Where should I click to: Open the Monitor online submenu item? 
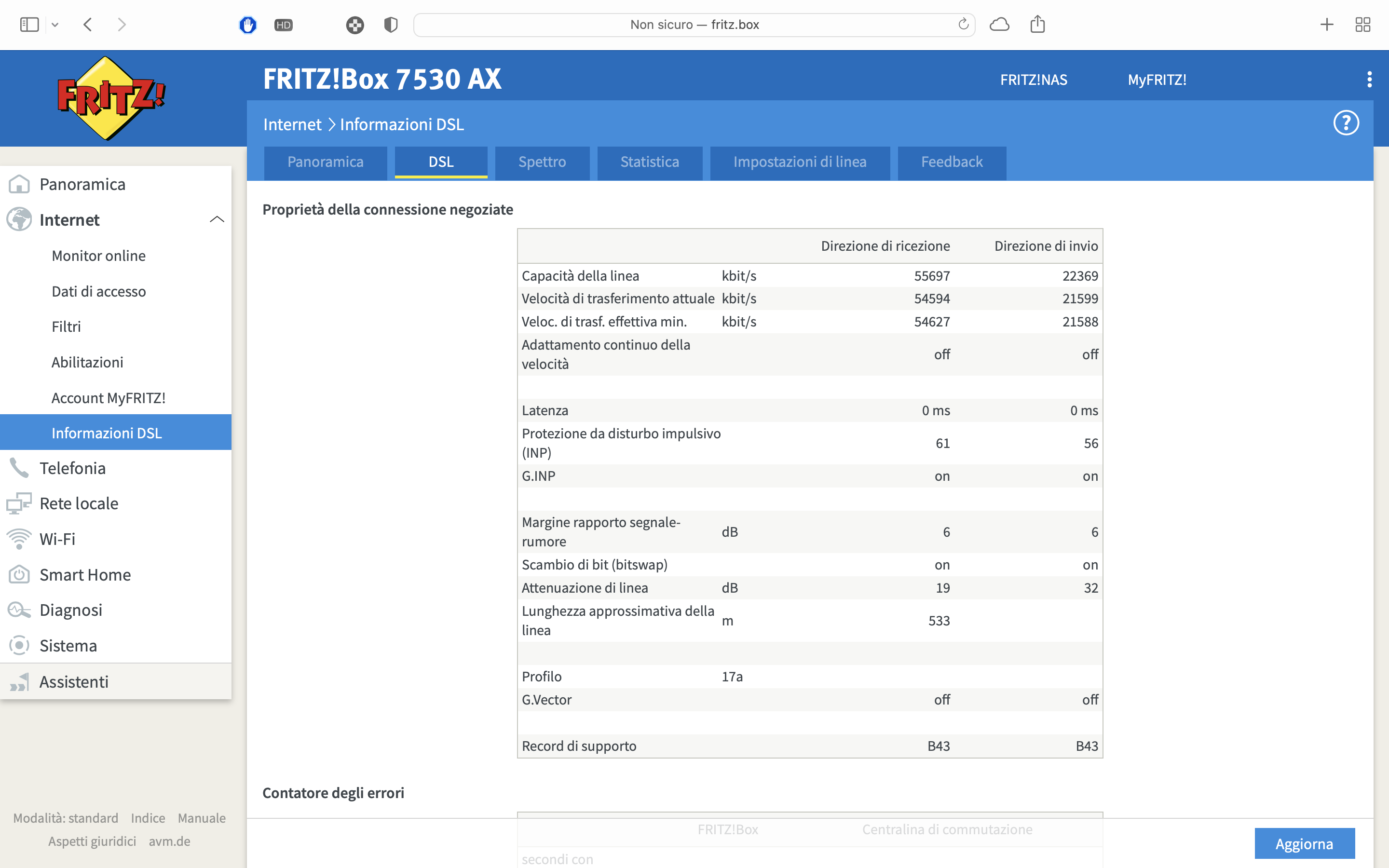[x=98, y=256]
